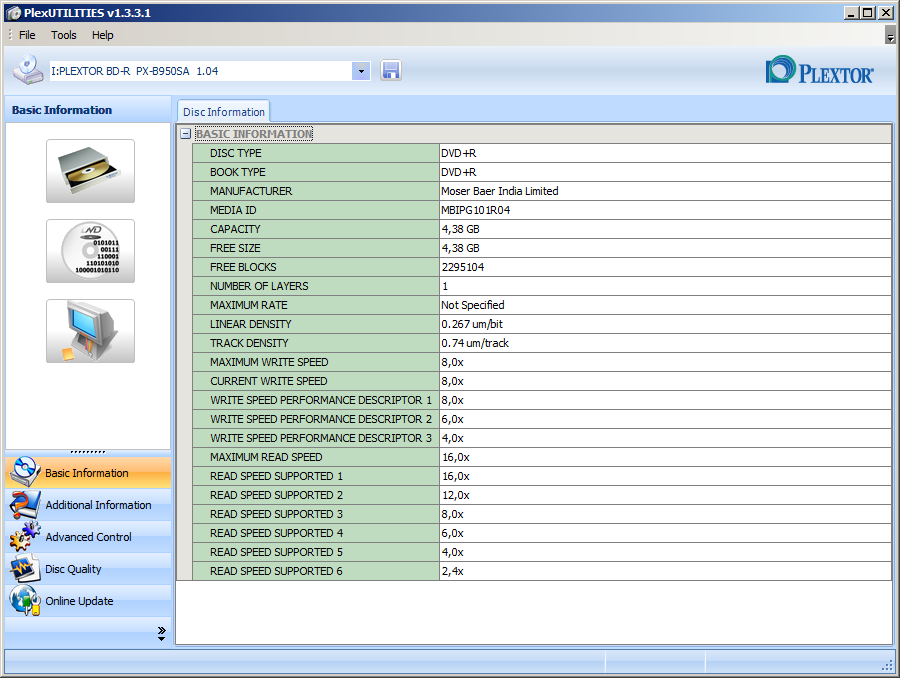Select READ SPEED SUPPORTED 2 value 12,0x
900x678 pixels.
(665, 494)
